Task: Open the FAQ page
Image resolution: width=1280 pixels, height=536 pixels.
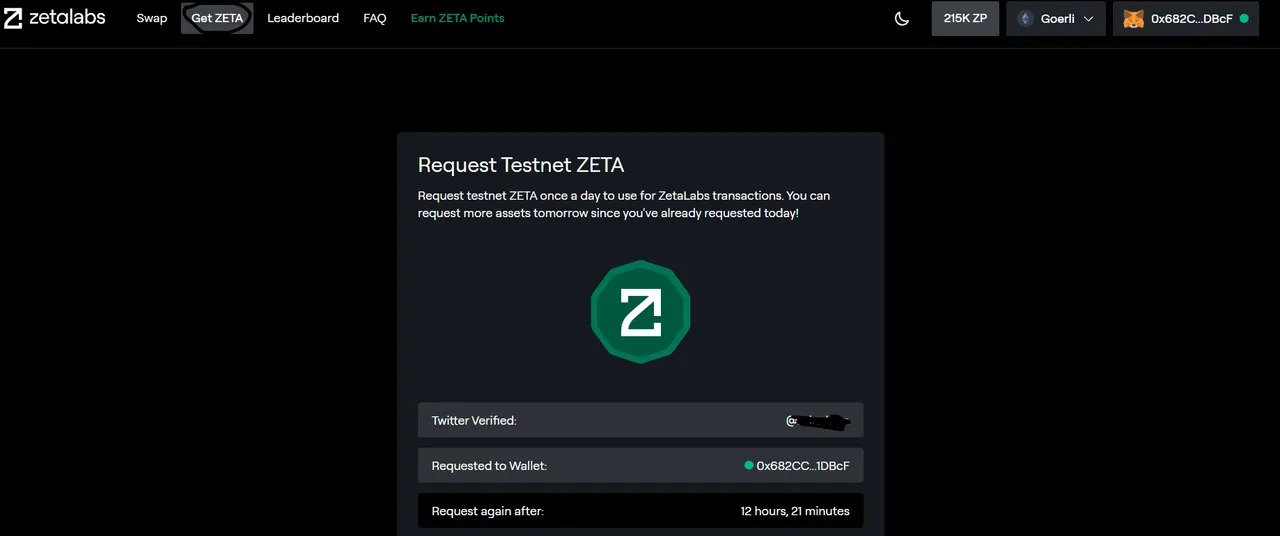Action: 375,18
